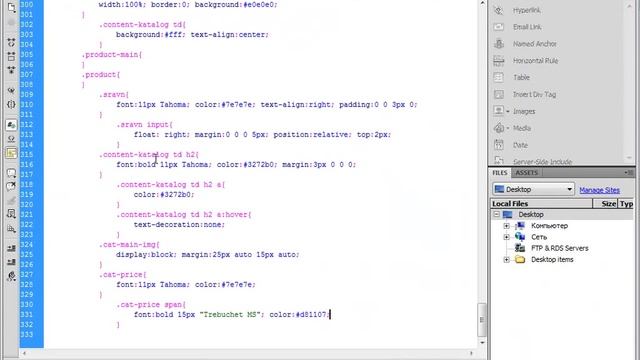Image resolution: width=640 pixels, height=360 pixels.
Task: Click the Insert Div Tag icon
Action: coord(499,94)
